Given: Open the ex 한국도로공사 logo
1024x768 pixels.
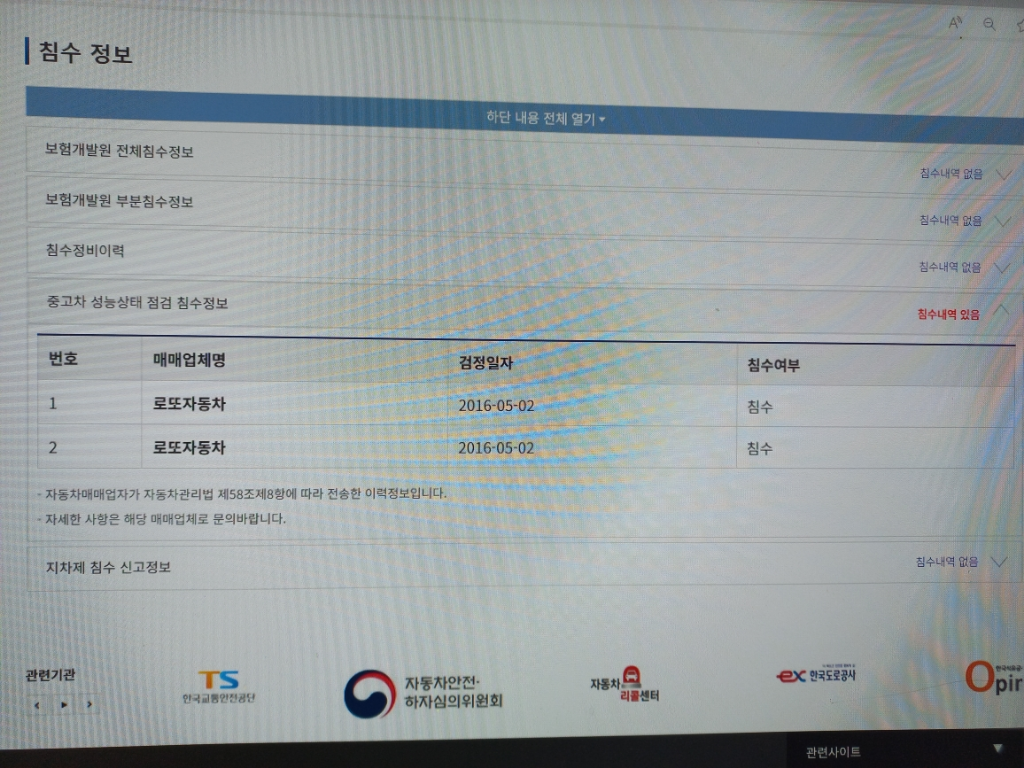Looking at the screenshot, I should 816,676.
